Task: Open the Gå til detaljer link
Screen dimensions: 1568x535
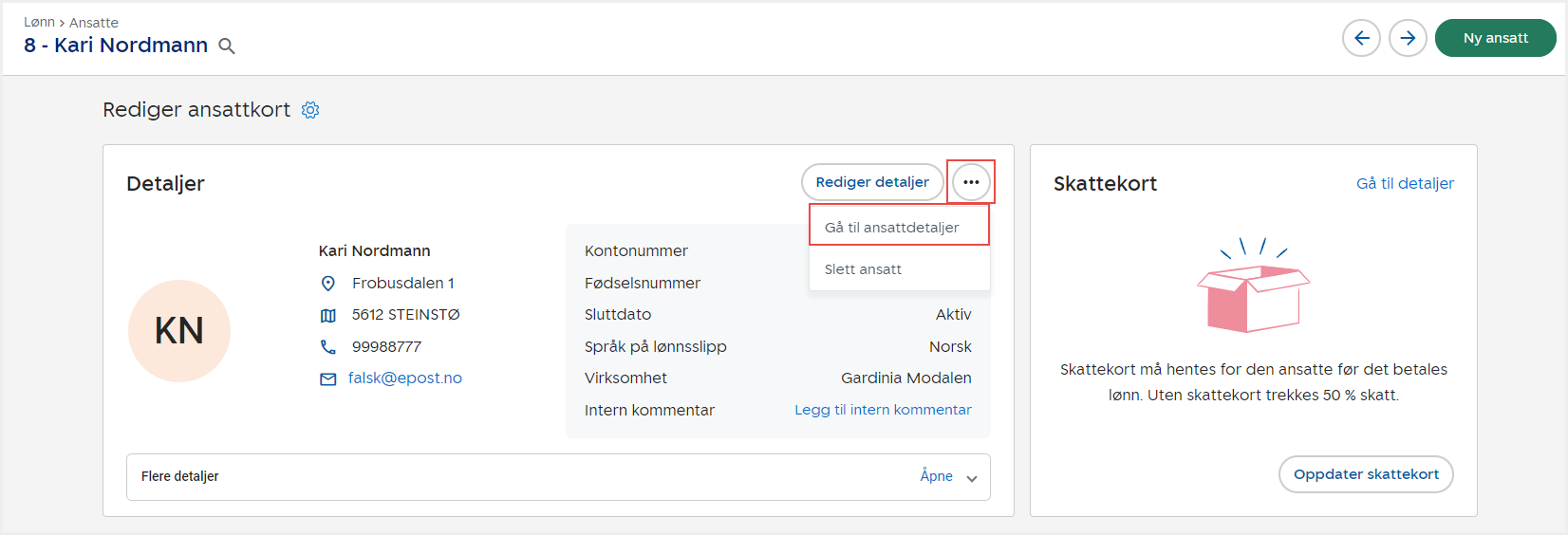Action: click(x=1405, y=183)
